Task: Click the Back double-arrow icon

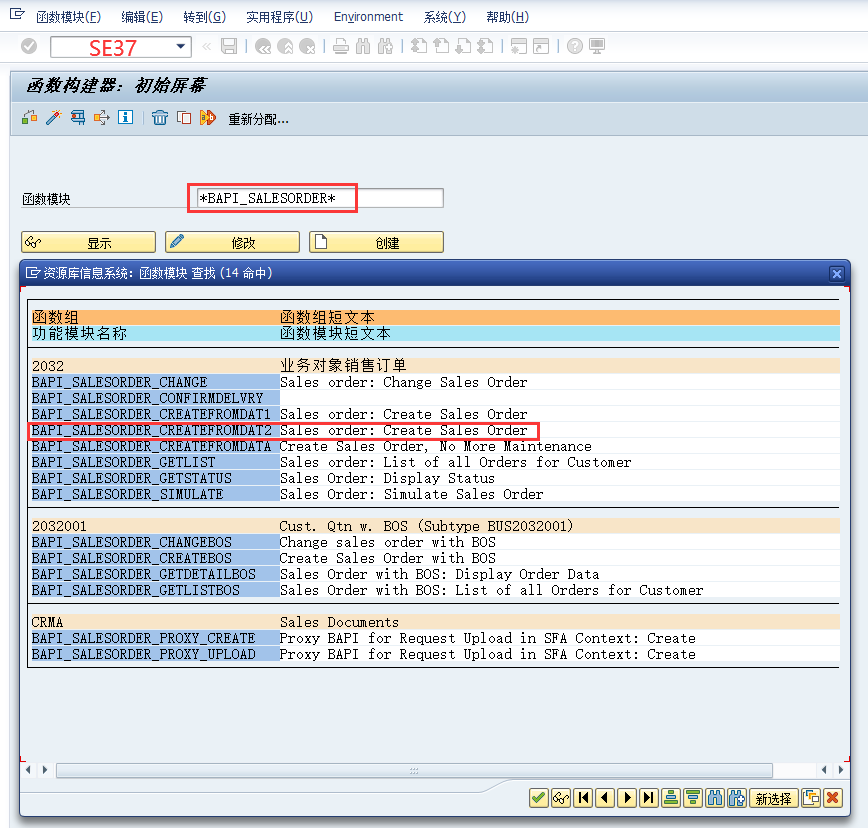Action: click(x=263, y=46)
